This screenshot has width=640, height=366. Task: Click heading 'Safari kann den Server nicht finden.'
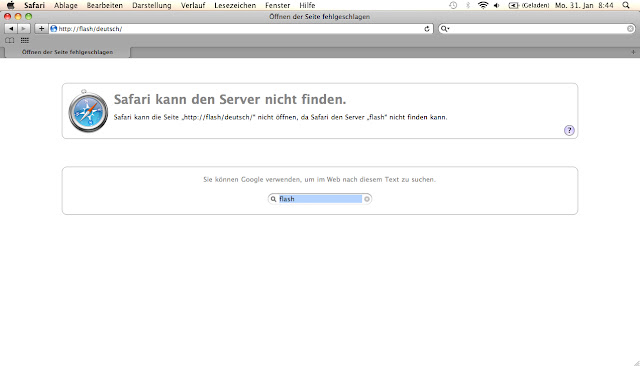point(230,99)
